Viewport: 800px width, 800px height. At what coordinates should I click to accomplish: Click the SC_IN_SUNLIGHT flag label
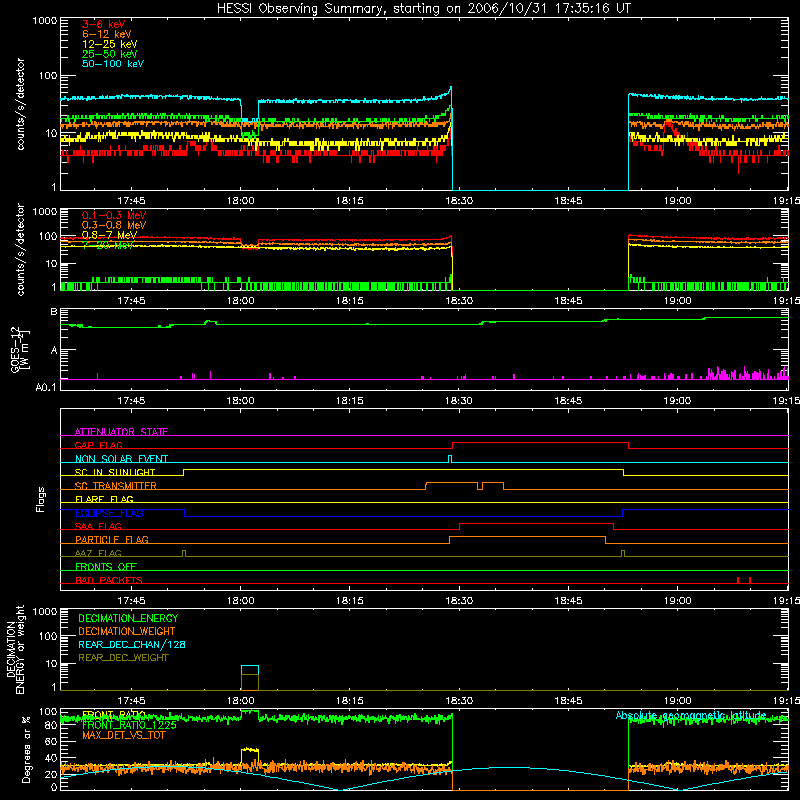click(x=115, y=472)
